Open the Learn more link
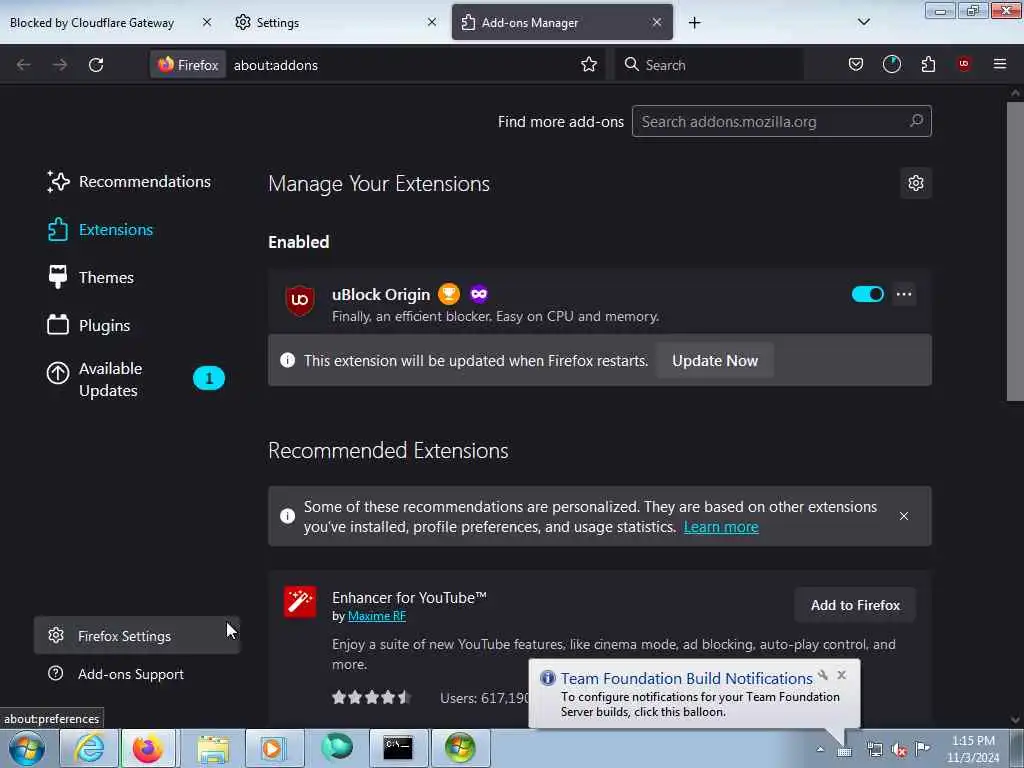Image resolution: width=1024 pixels, height=768 pixels. click(721, 527)
